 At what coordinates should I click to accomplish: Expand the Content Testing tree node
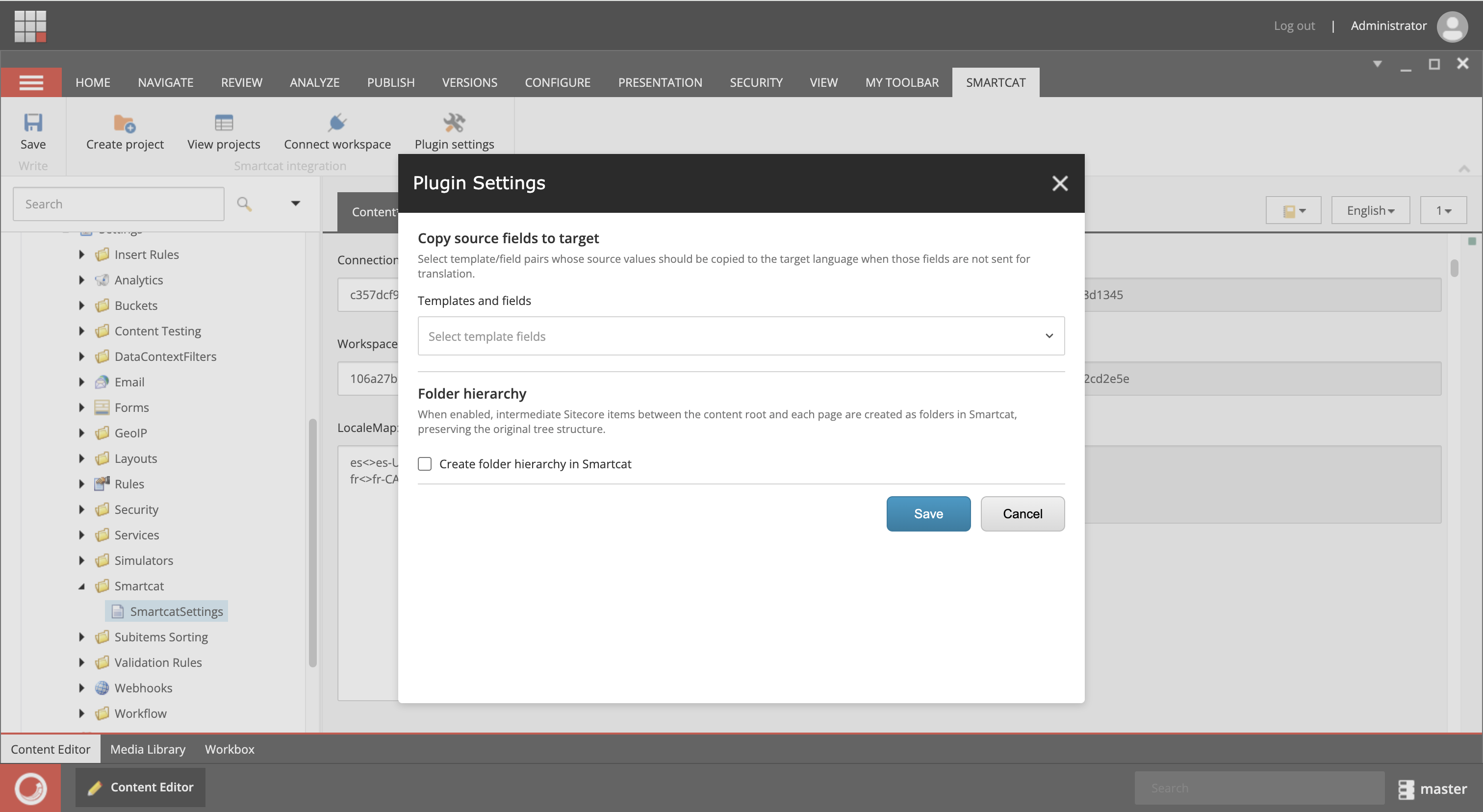(81, 331)
